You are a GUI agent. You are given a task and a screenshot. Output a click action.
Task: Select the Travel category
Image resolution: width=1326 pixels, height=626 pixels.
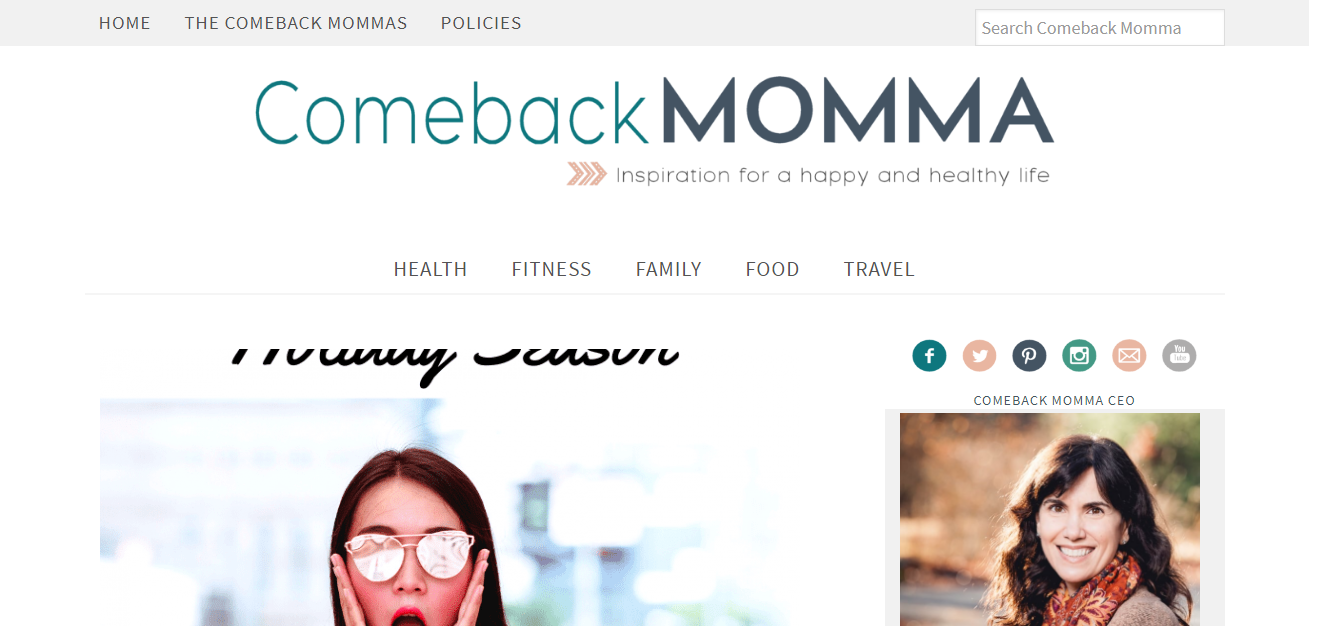point(879,269)
